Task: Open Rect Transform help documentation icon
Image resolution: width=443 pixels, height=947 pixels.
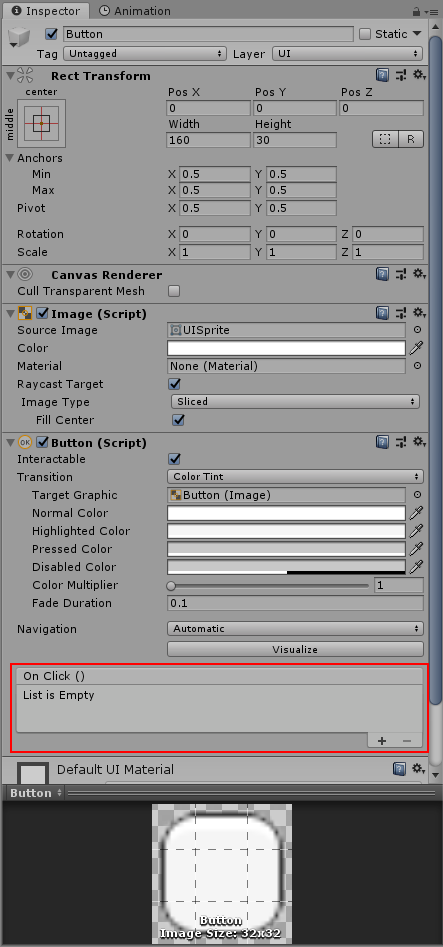Action: point(382,75)
